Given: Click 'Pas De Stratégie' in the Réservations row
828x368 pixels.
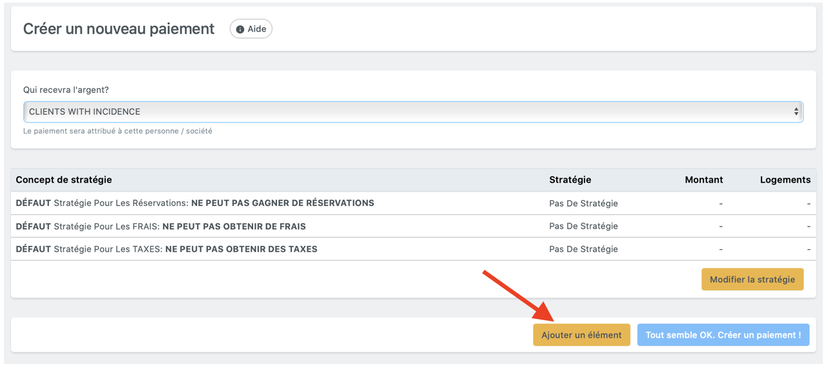Looking at the screenshot, I should coord(584,203).
